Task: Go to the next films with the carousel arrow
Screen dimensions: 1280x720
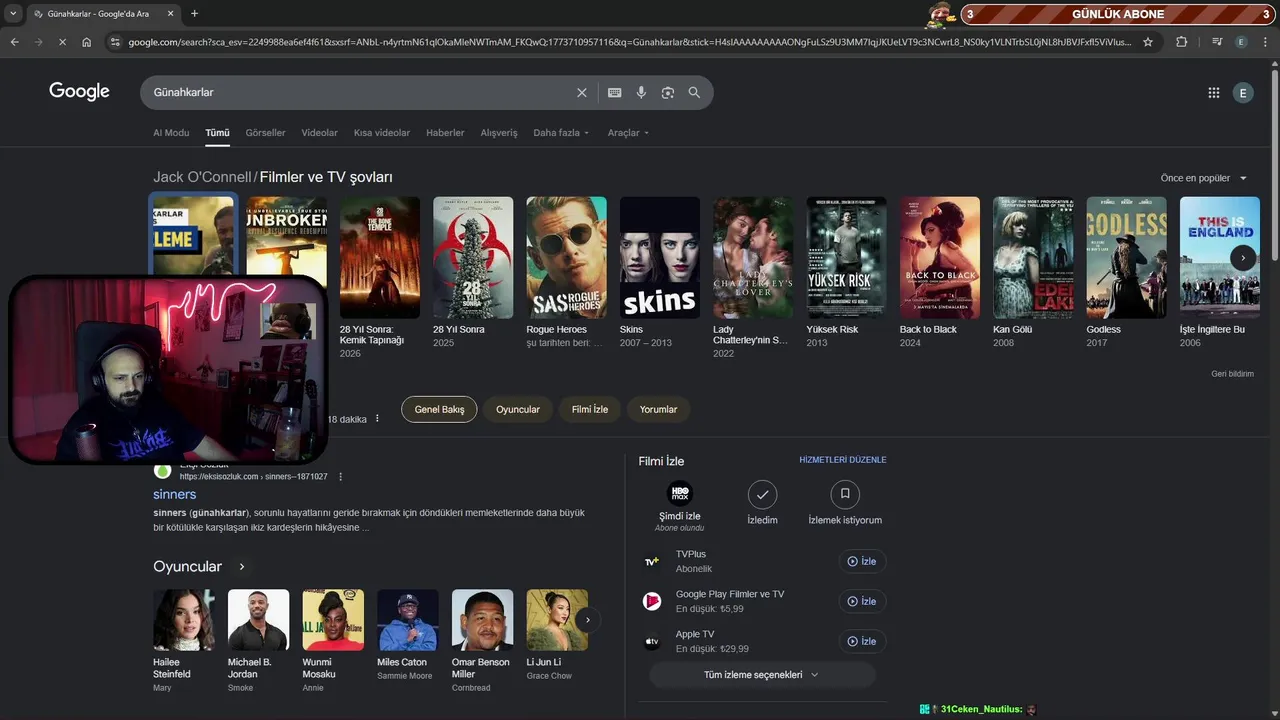Action: [1243, 257]
